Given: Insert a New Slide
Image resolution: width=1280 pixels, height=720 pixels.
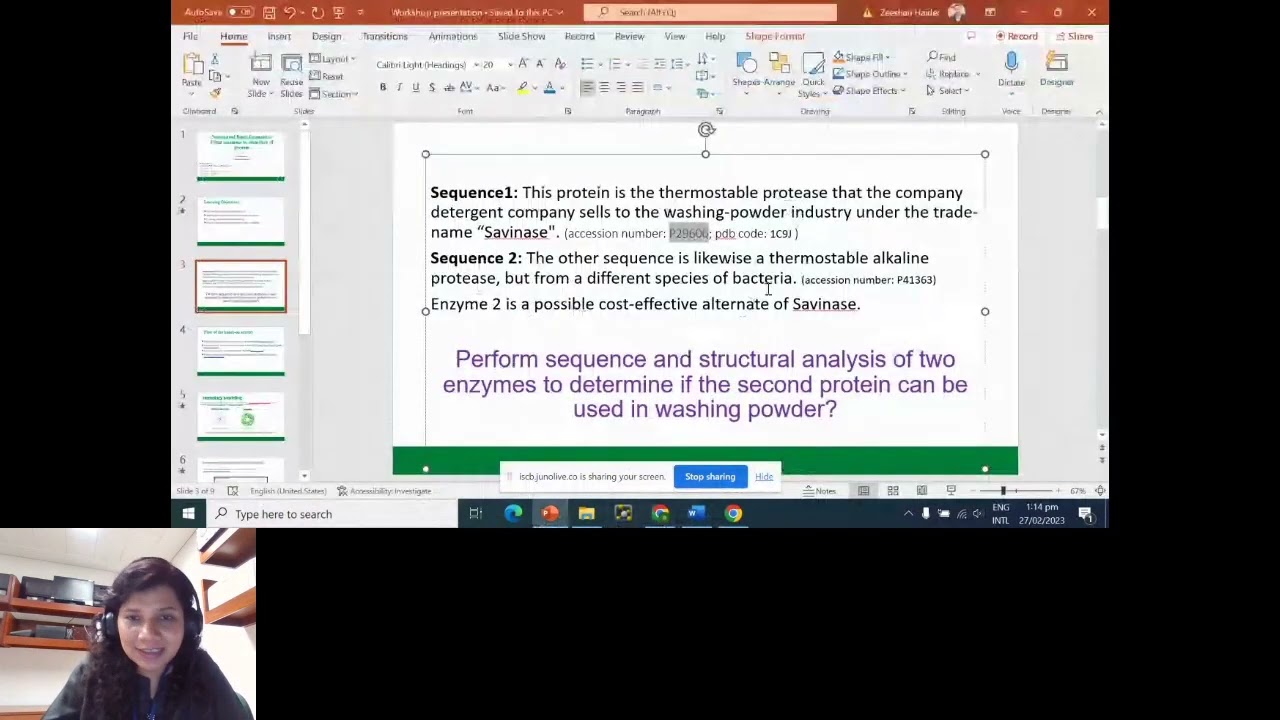Looking at the screenshot, I should (x=260, y=75).
